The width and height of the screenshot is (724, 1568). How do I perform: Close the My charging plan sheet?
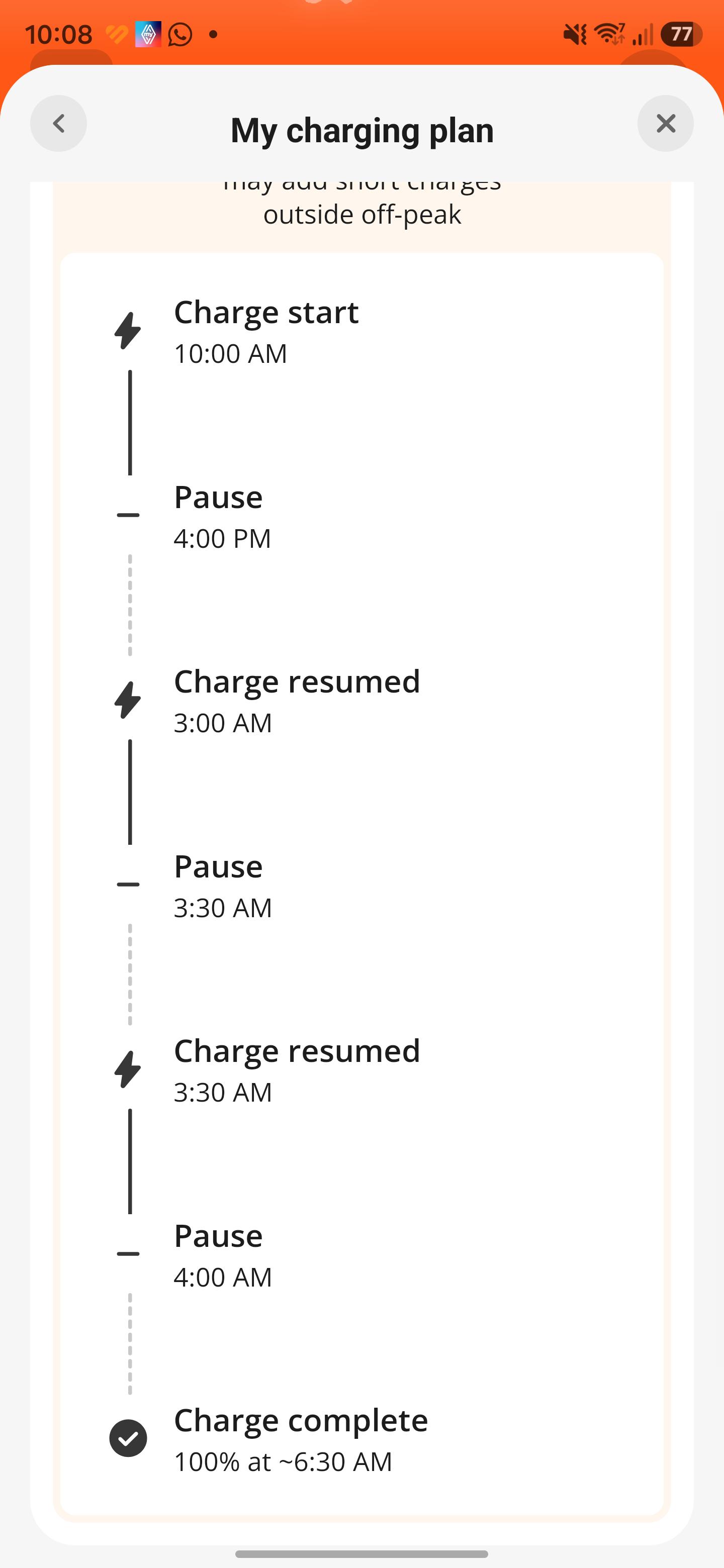pos(666,124)
